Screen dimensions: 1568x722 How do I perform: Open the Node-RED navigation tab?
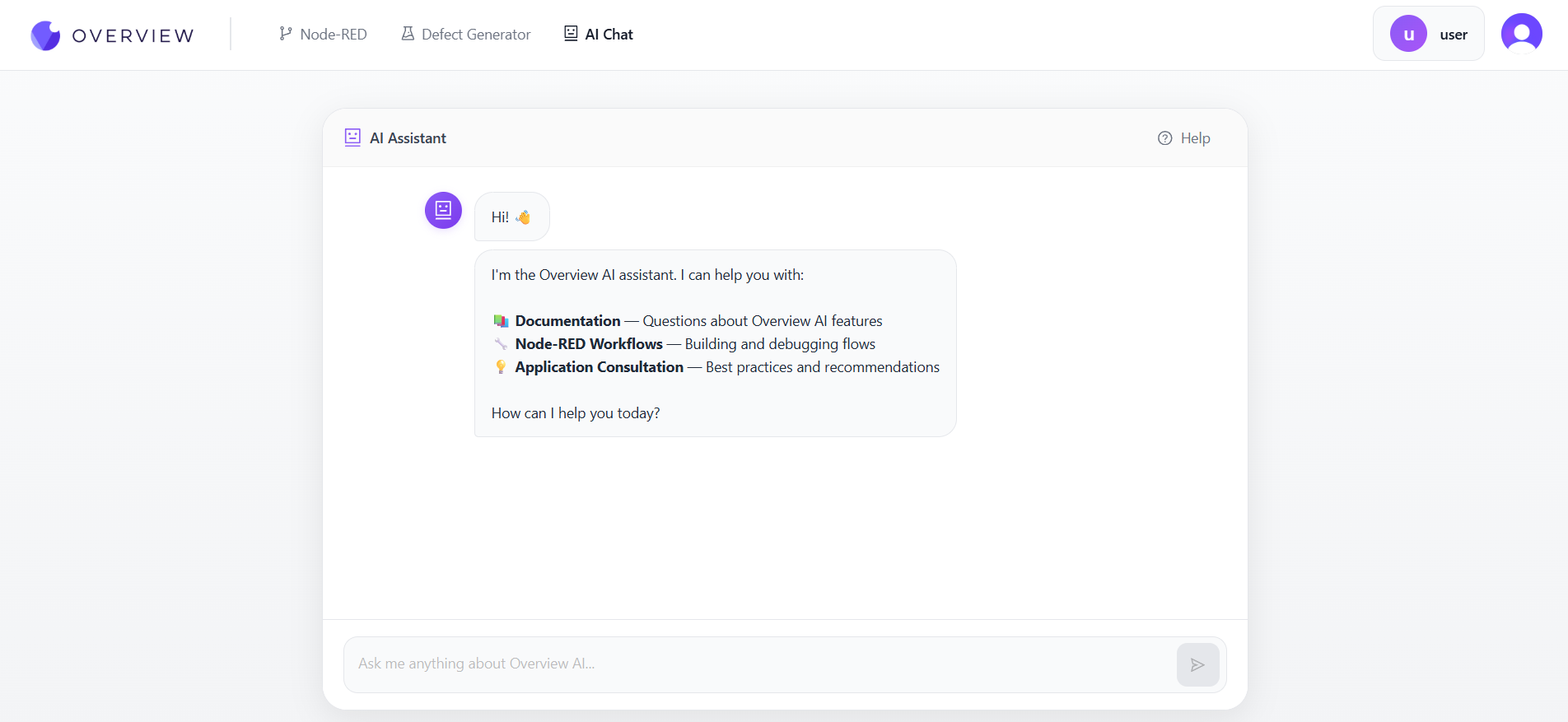click(333, 35)
